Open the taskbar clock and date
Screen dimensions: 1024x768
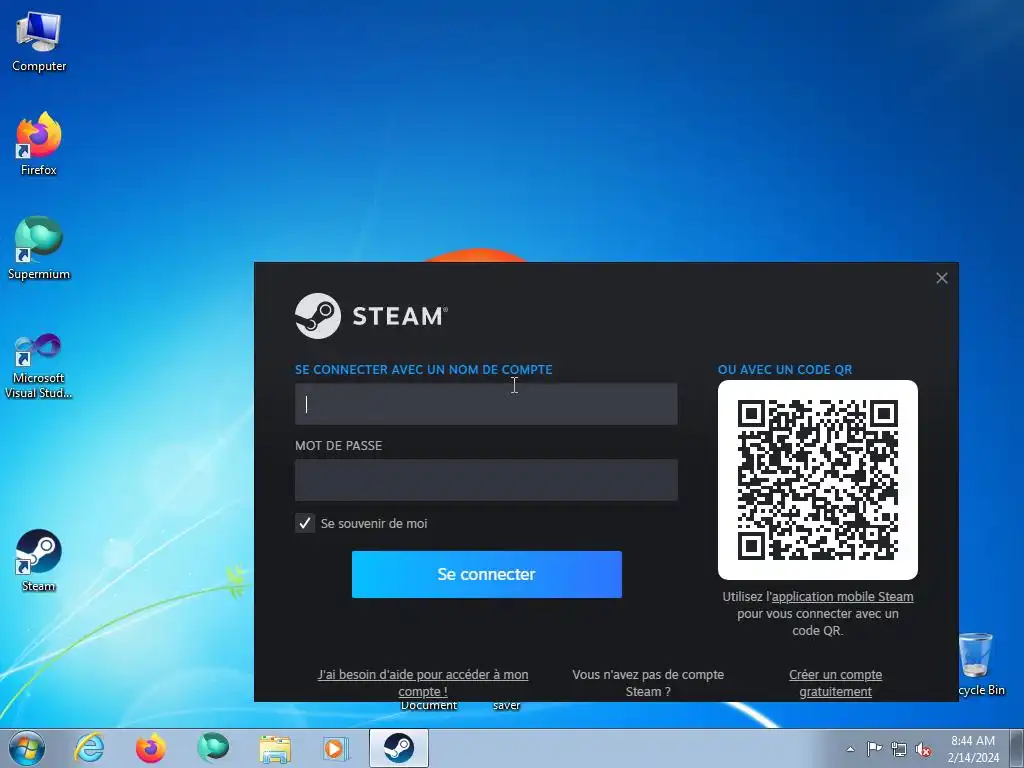973,749
